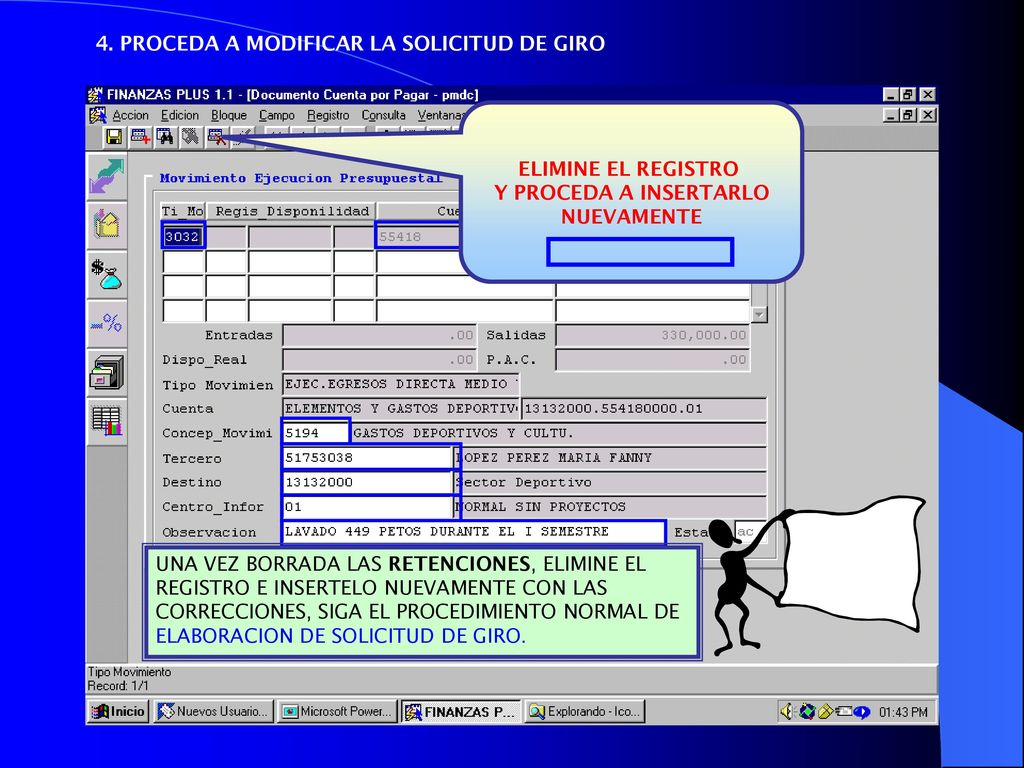Click the Delete Record toolbar icon
This screenshot has height=768, width=1024.
(216, 136)
